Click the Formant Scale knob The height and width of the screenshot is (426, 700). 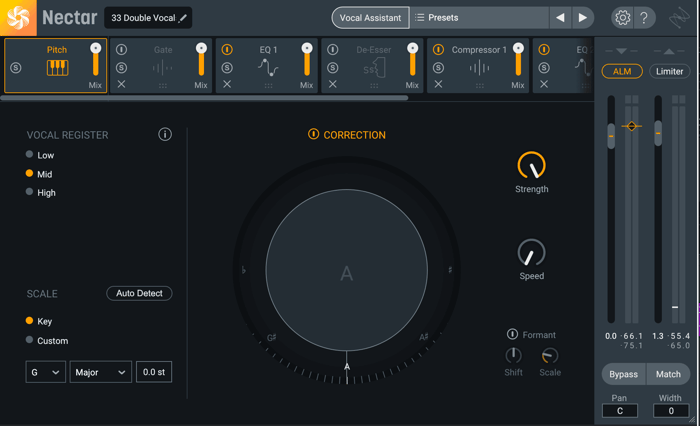[550, 355]
